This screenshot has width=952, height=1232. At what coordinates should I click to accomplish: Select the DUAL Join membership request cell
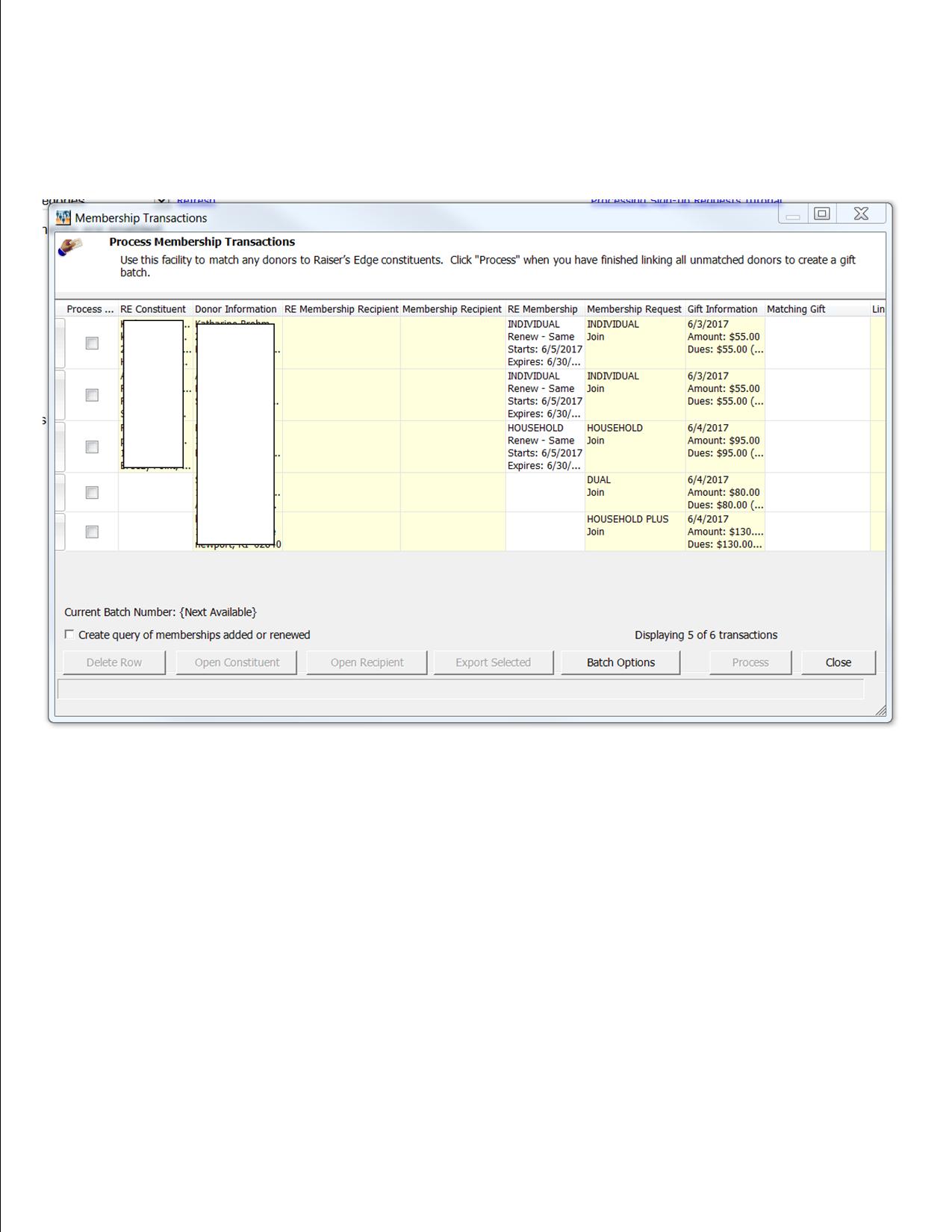pos(635,492)
